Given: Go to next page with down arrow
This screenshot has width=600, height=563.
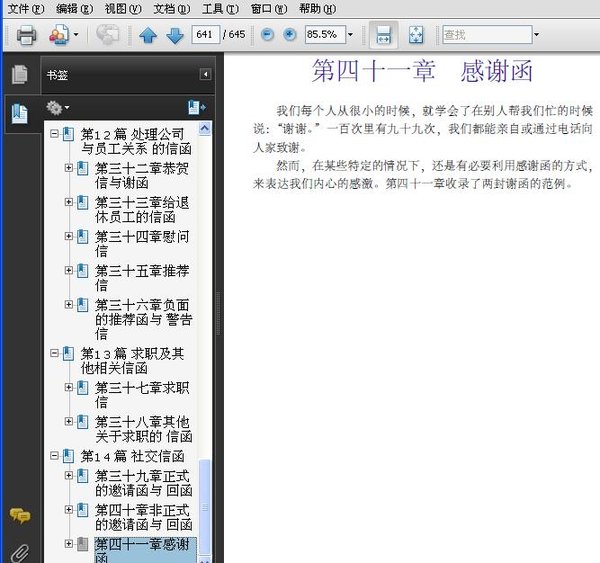Looking at the screenshot, I should (175, 35).
